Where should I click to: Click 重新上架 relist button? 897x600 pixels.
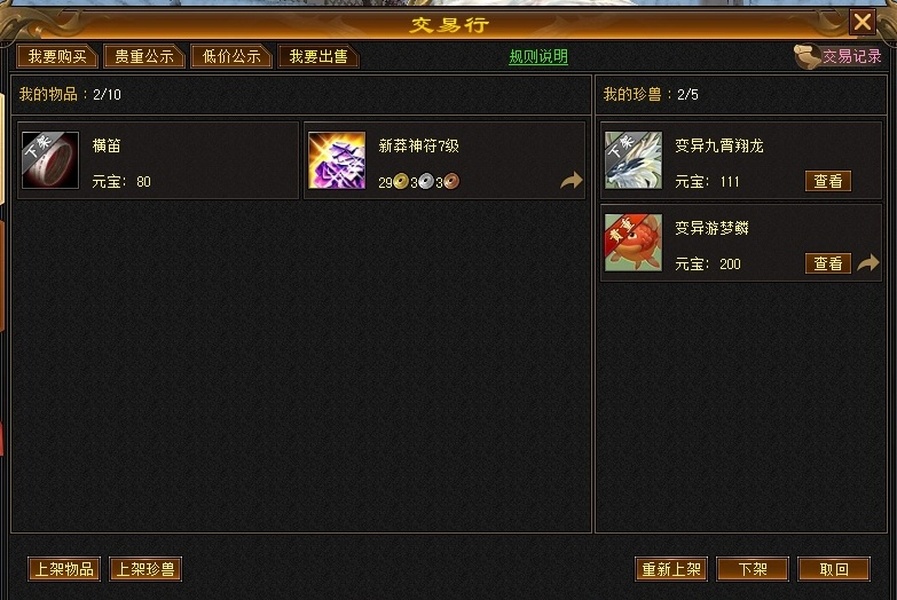[x=672, y=569]
